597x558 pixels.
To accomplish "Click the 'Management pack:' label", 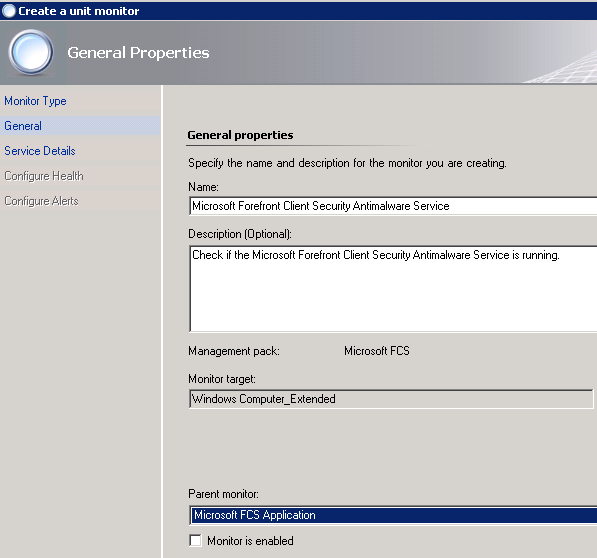I will 234,351.
